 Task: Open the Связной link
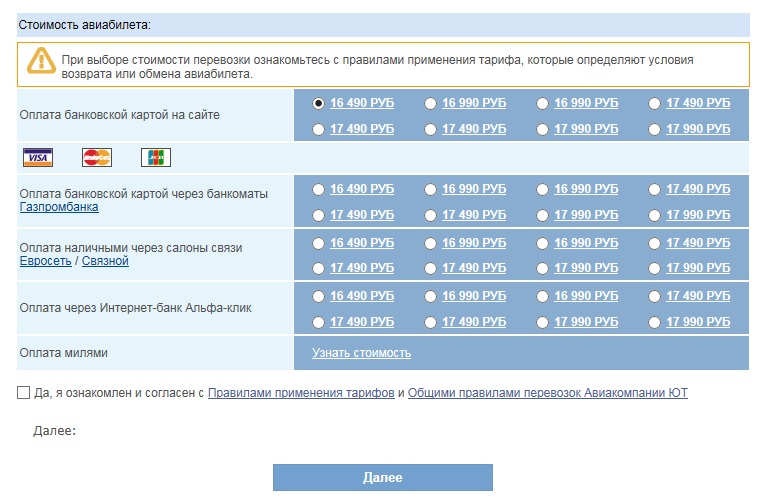[105, 261]
